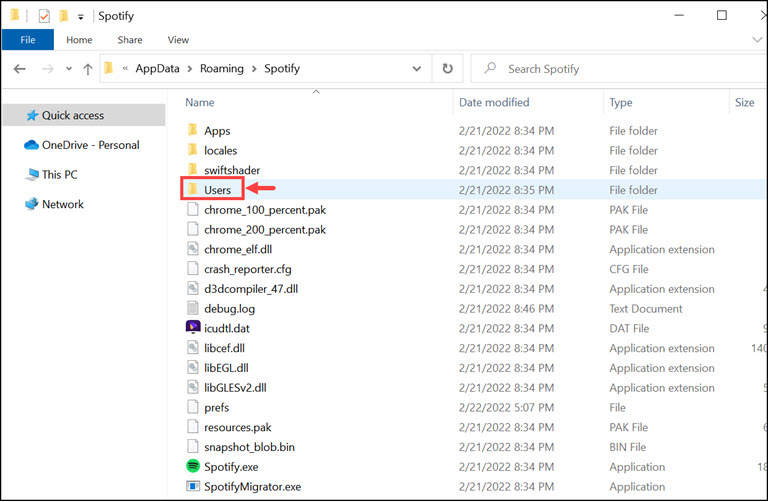Expand the ribbon with the chevron
Image resolution: width=768 pixels, height=502 pixels.
click(x=757, y=40)
